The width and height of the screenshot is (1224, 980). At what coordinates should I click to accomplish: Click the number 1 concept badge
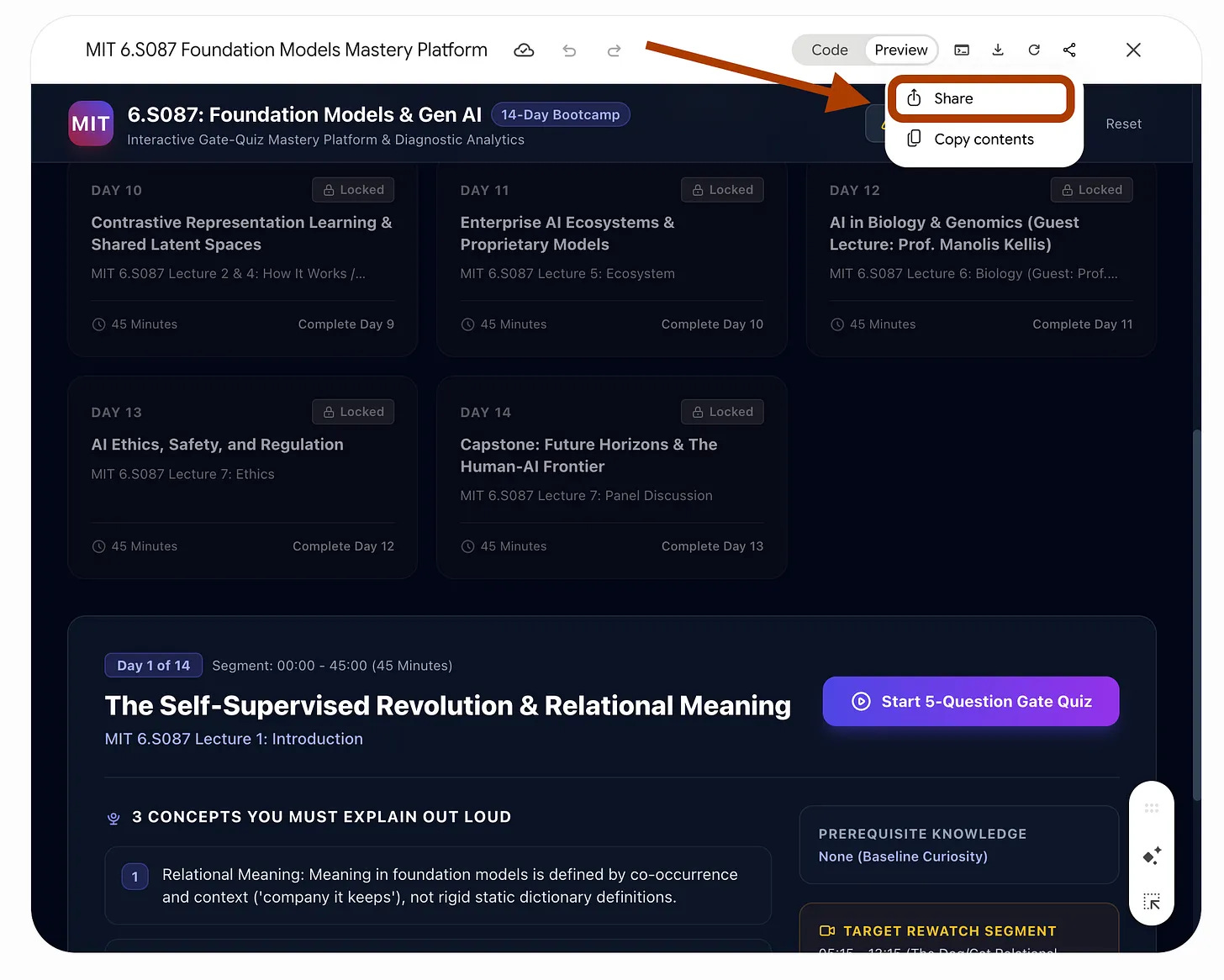pyautogui.click(x=135, y=877)
